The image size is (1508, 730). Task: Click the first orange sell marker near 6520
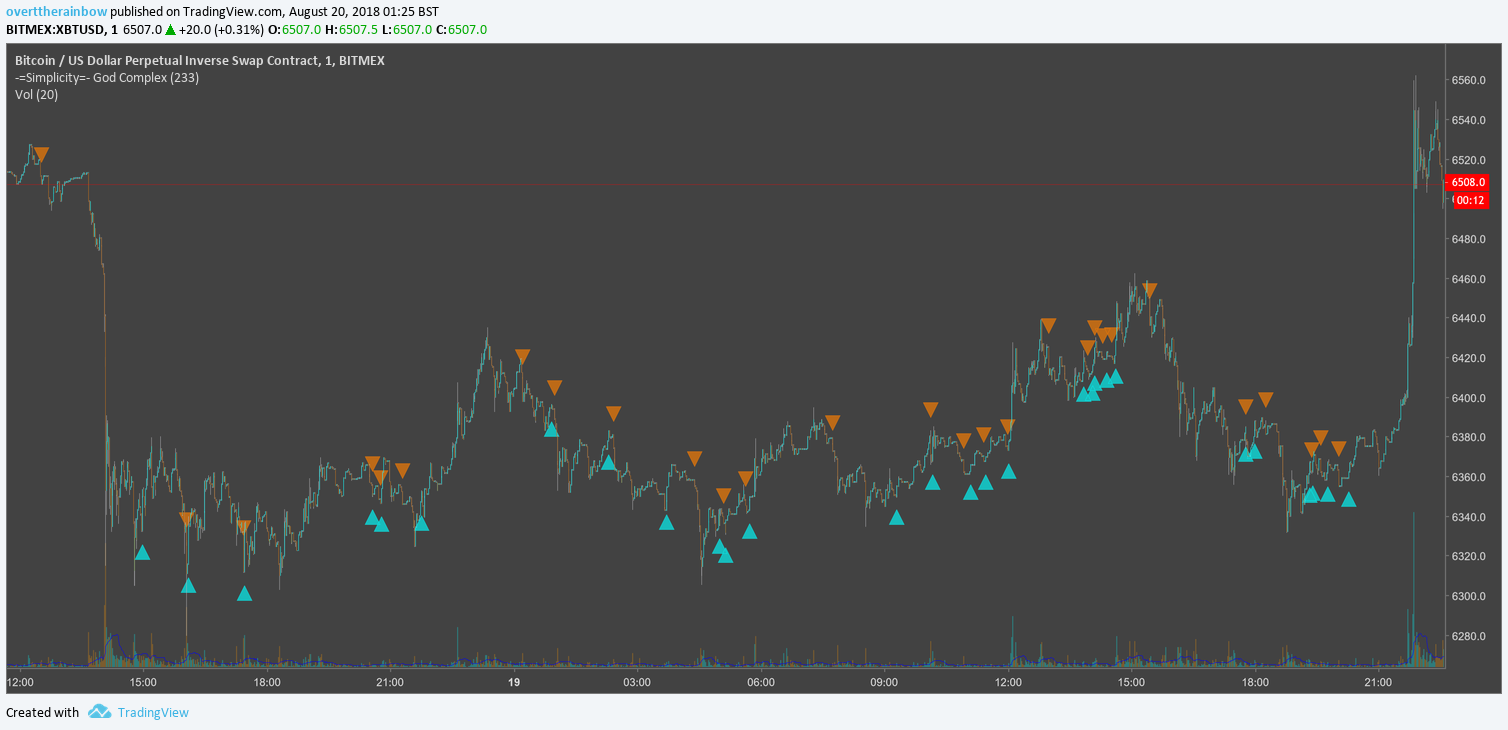[41, 155]
